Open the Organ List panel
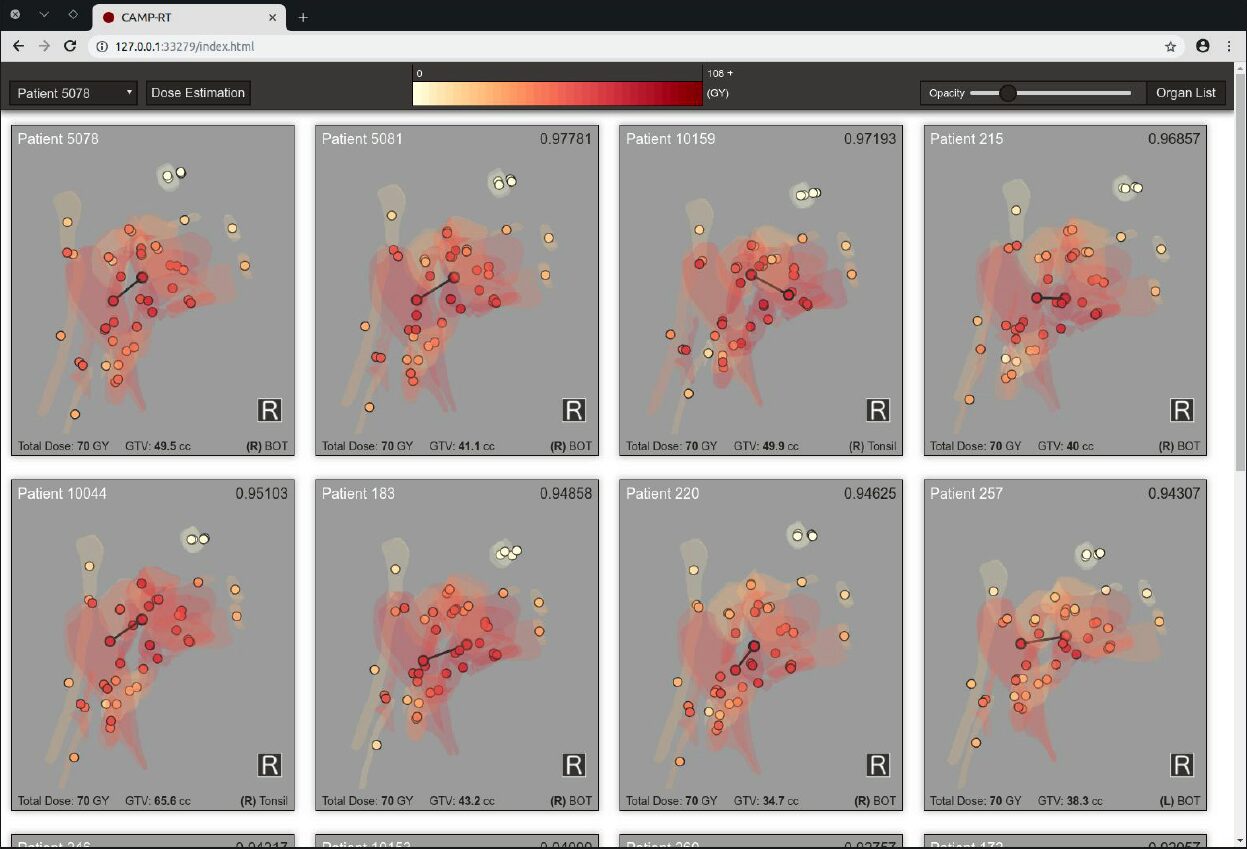The width and height of the screenshot is (1247, 849). pos(1185,93)
